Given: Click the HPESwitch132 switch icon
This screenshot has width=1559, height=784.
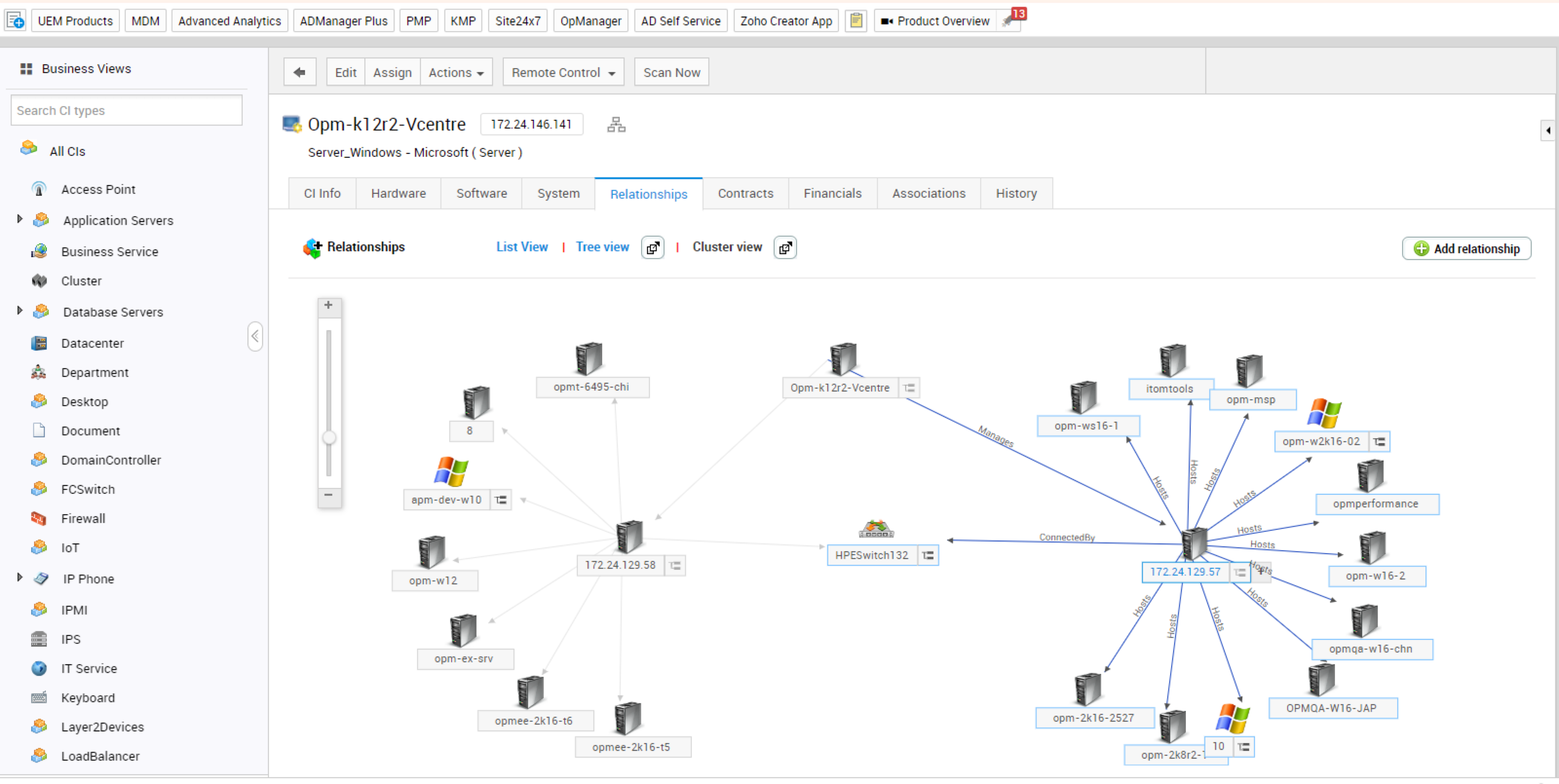Looking at the screenshot, I should pos(876,529).
